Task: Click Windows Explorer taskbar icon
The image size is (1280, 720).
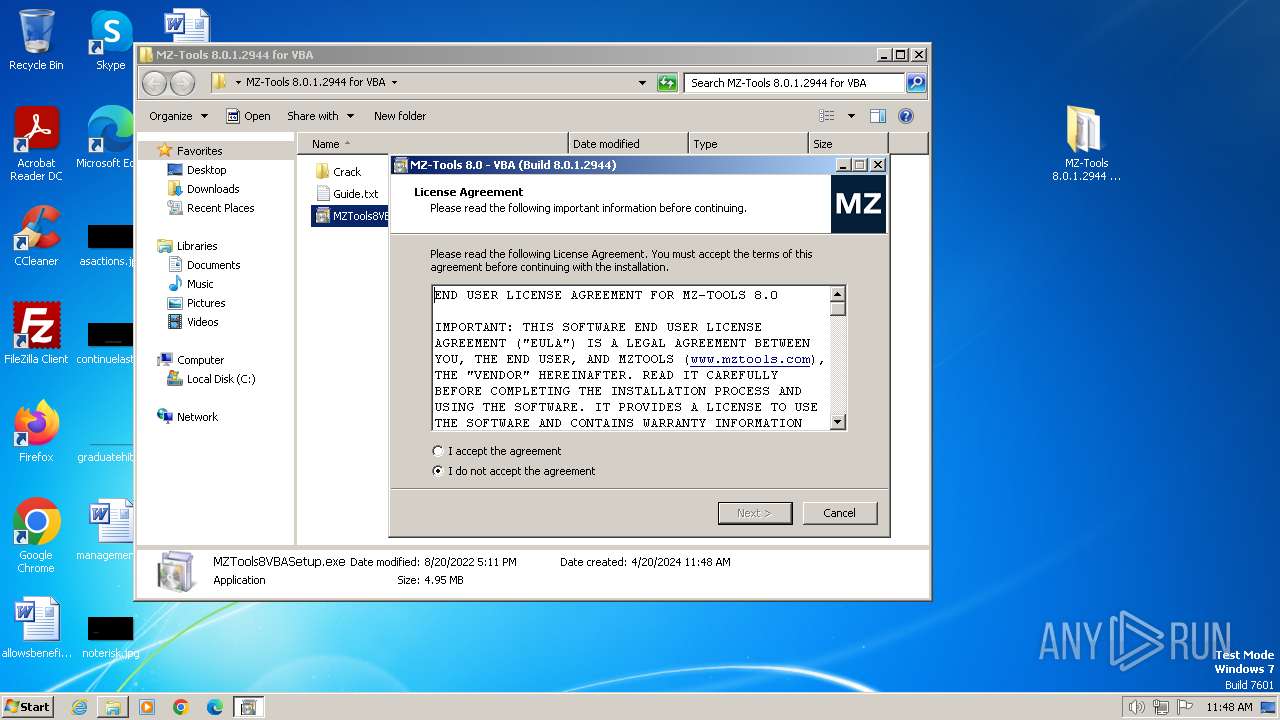Action: pyautogui.click(x=113, y=707)
